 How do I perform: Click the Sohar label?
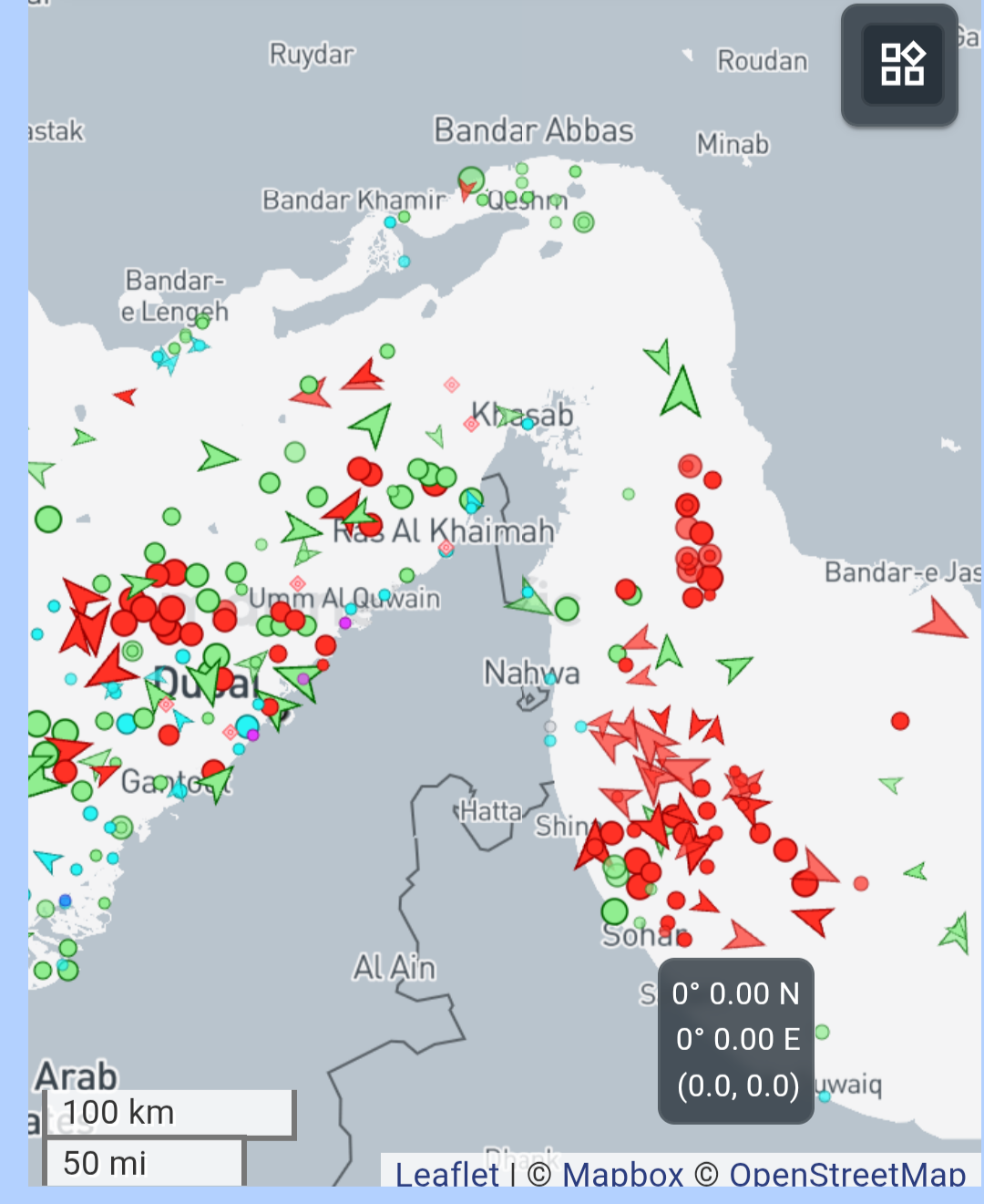pos(645,935)
